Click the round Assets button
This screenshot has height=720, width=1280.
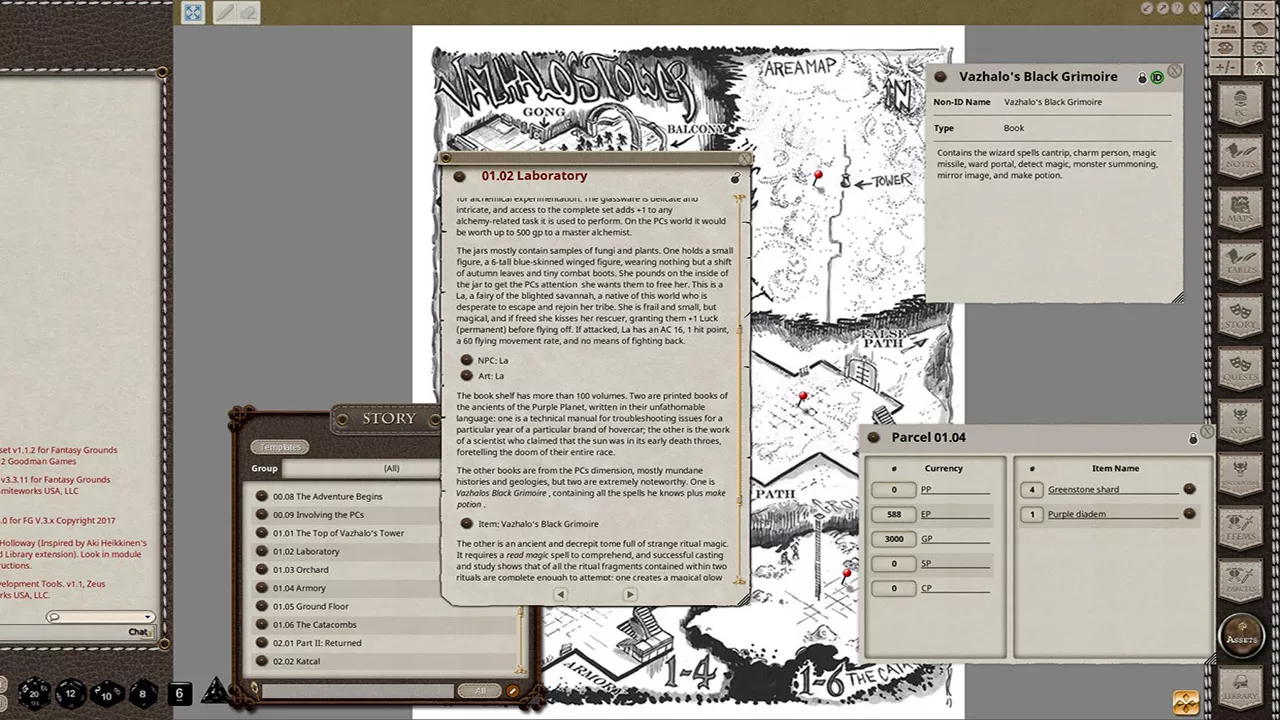coord(1242,638)
